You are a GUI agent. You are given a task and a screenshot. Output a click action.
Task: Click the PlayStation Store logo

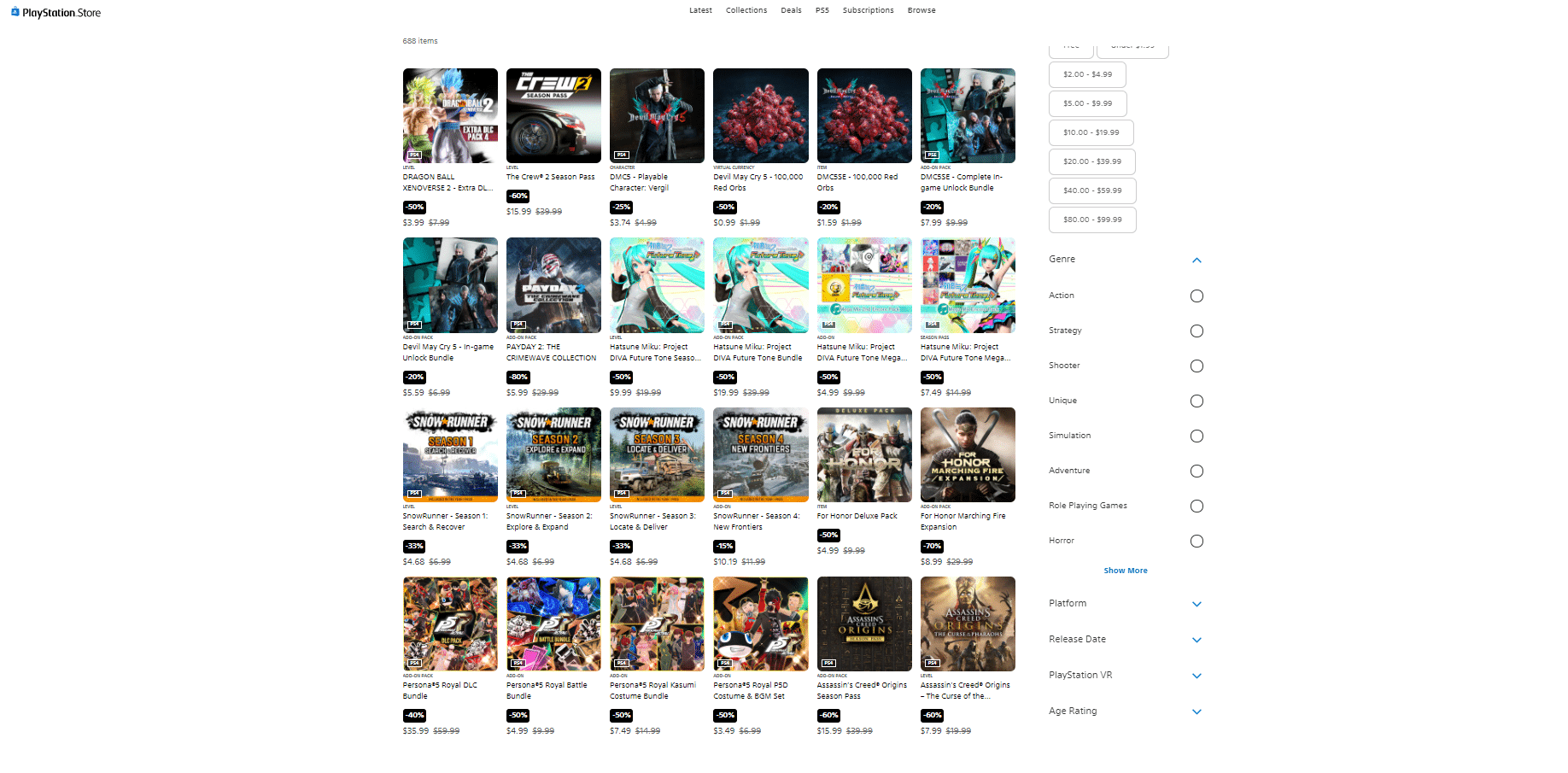click(x=56, y=13)
